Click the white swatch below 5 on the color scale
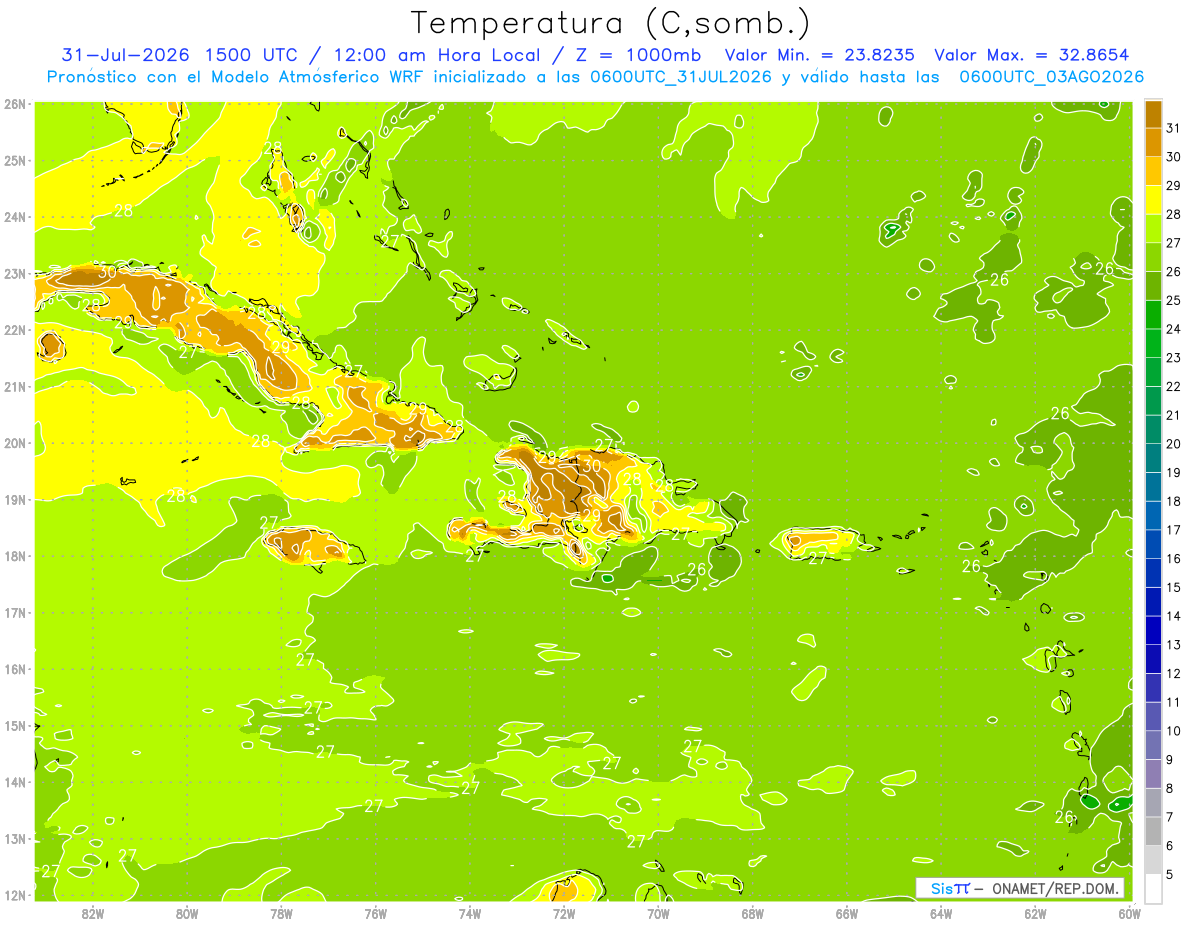 [1153, 888]
